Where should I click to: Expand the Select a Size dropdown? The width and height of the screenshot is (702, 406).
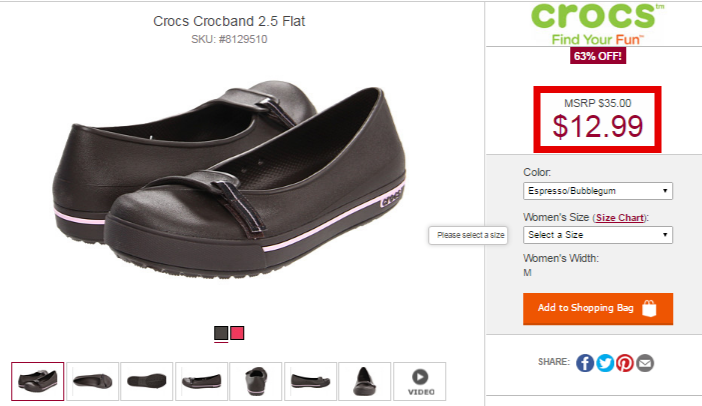(598, 235)
